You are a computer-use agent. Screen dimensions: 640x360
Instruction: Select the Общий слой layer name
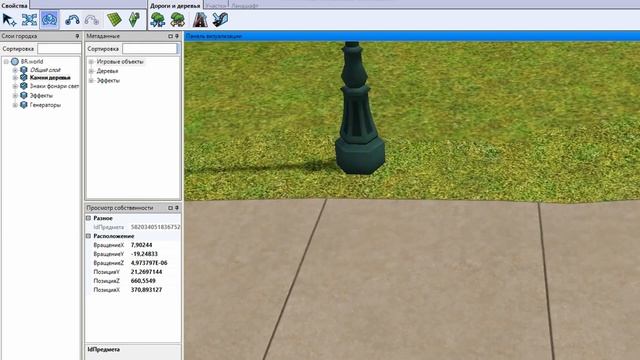point(45,70)
